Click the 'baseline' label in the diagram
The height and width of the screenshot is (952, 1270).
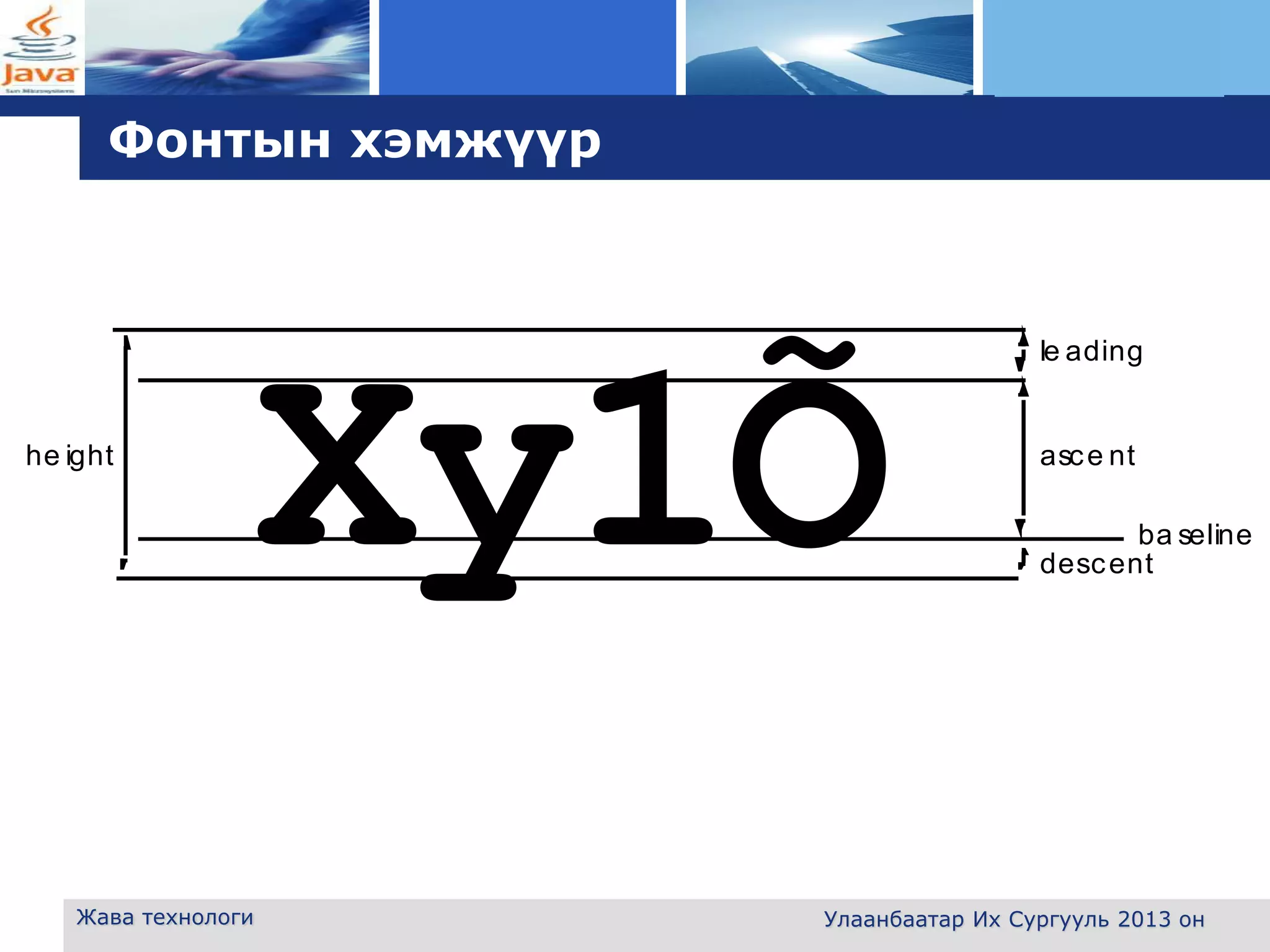pyautogui.click(x=1195, y=535)
